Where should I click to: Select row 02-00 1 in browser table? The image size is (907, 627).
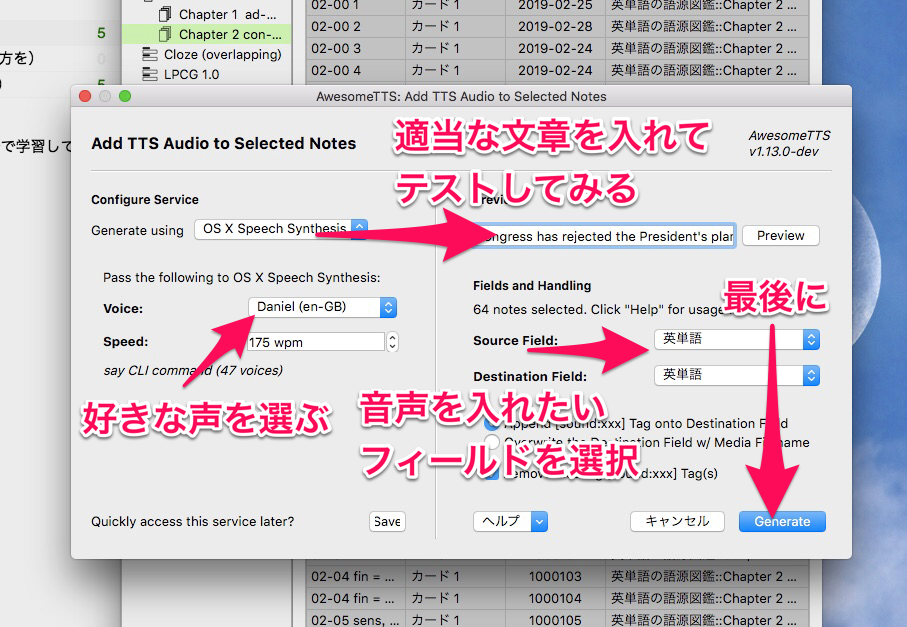pyautogui.click(x=555, y=5)
